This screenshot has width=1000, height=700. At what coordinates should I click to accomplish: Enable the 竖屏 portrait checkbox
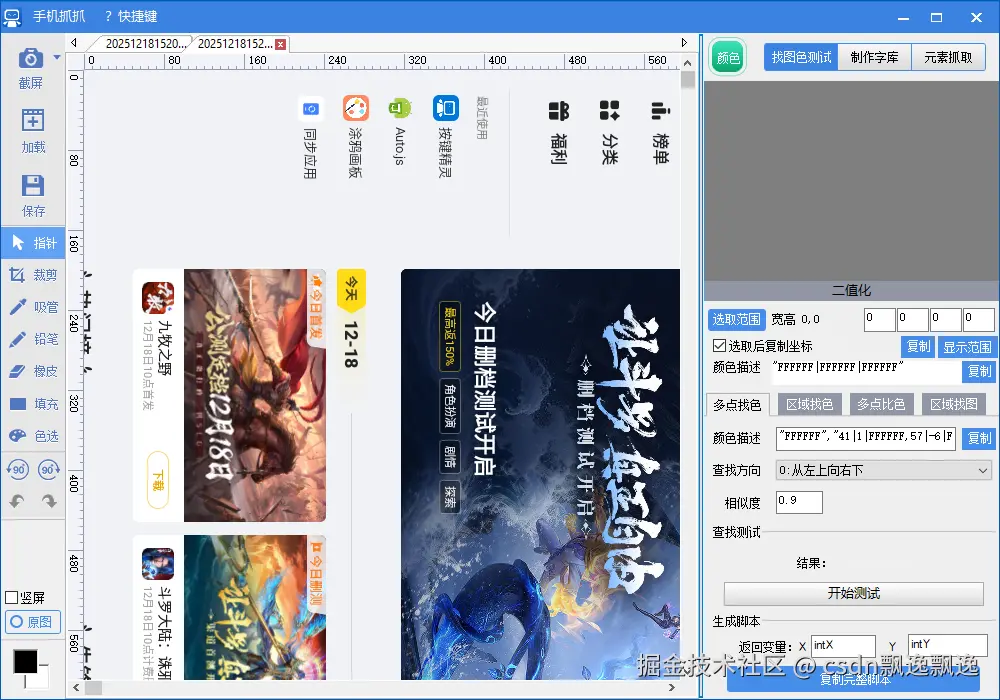11,597
